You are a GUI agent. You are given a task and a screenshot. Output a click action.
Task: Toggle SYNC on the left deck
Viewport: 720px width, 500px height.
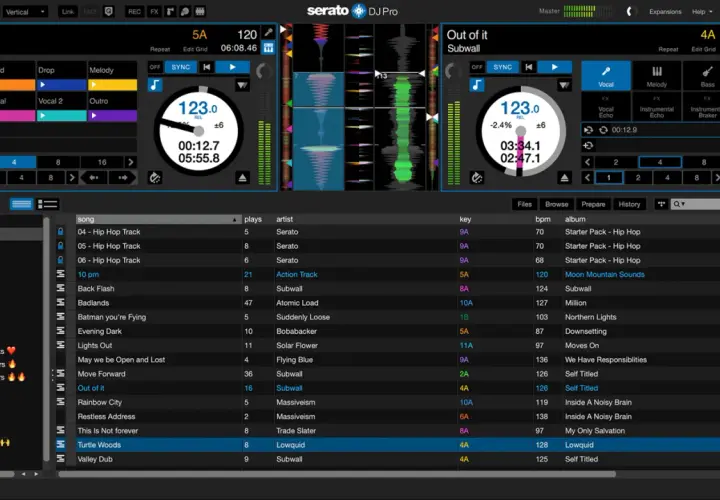(180, 67)
